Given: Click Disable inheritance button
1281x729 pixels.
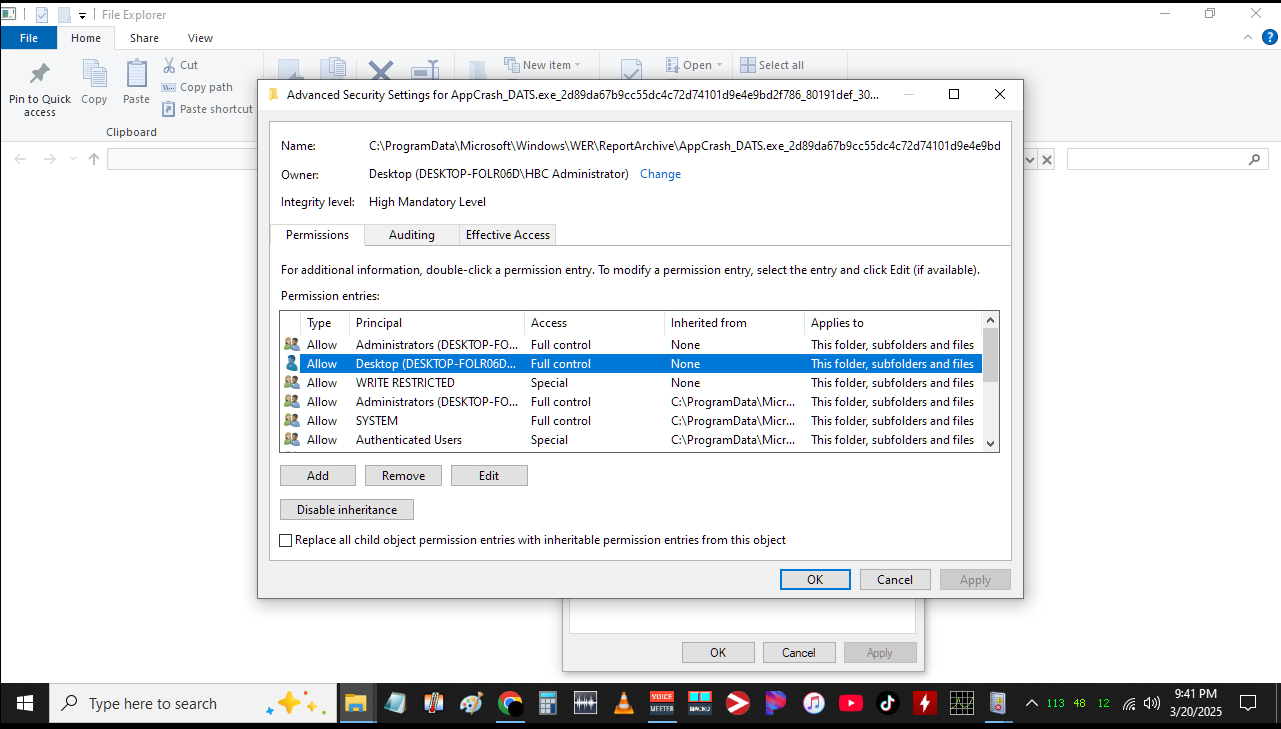Looking at the screenshot, I should 347,510.
